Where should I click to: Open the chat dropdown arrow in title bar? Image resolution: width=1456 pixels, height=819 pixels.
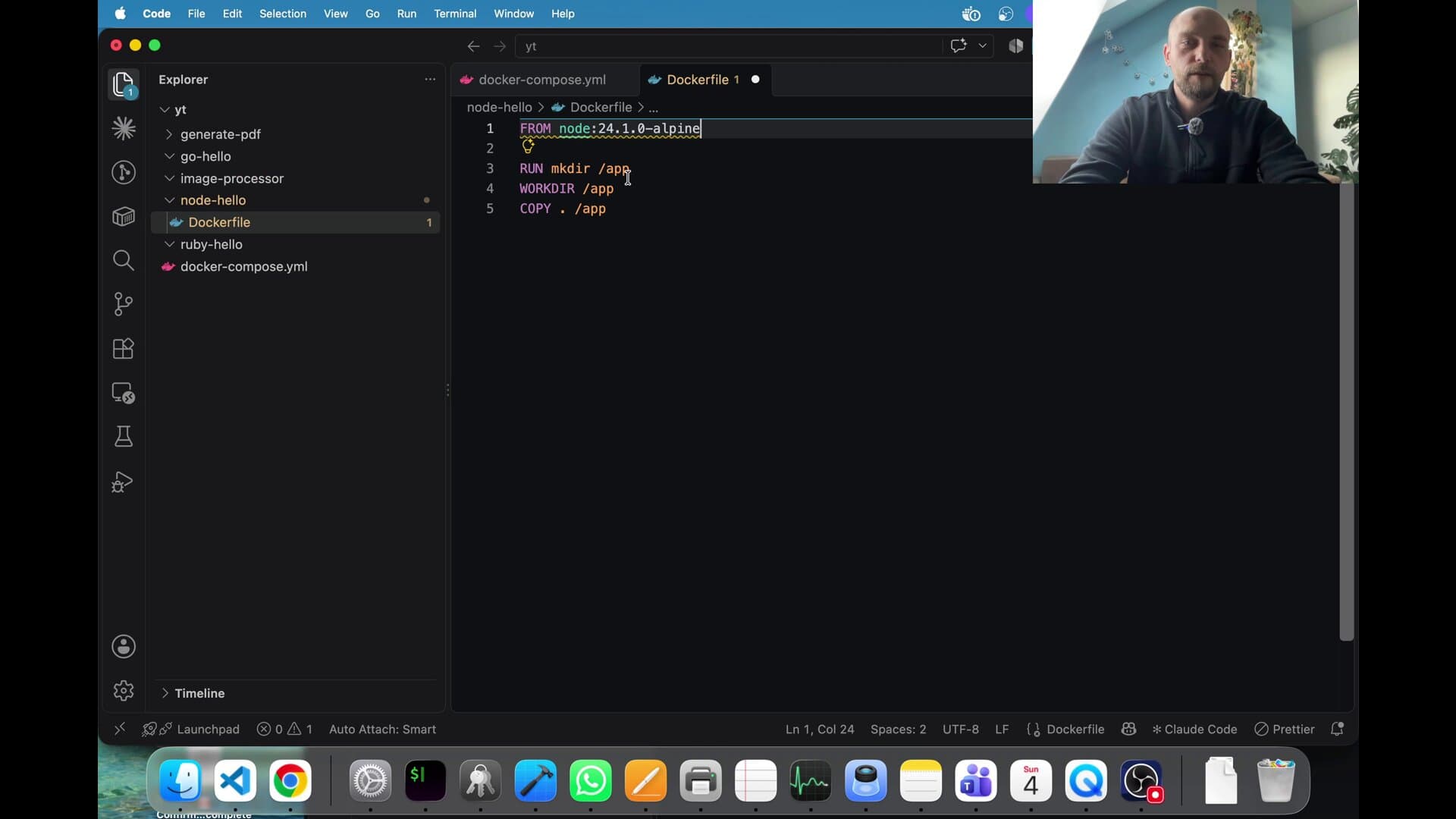983,46
